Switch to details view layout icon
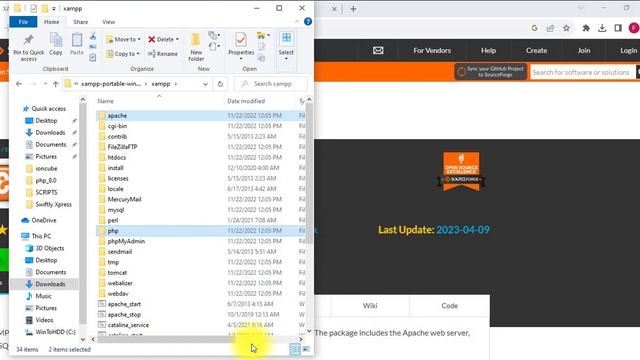This screenshot has width=640, height=360. pos(295,349)
